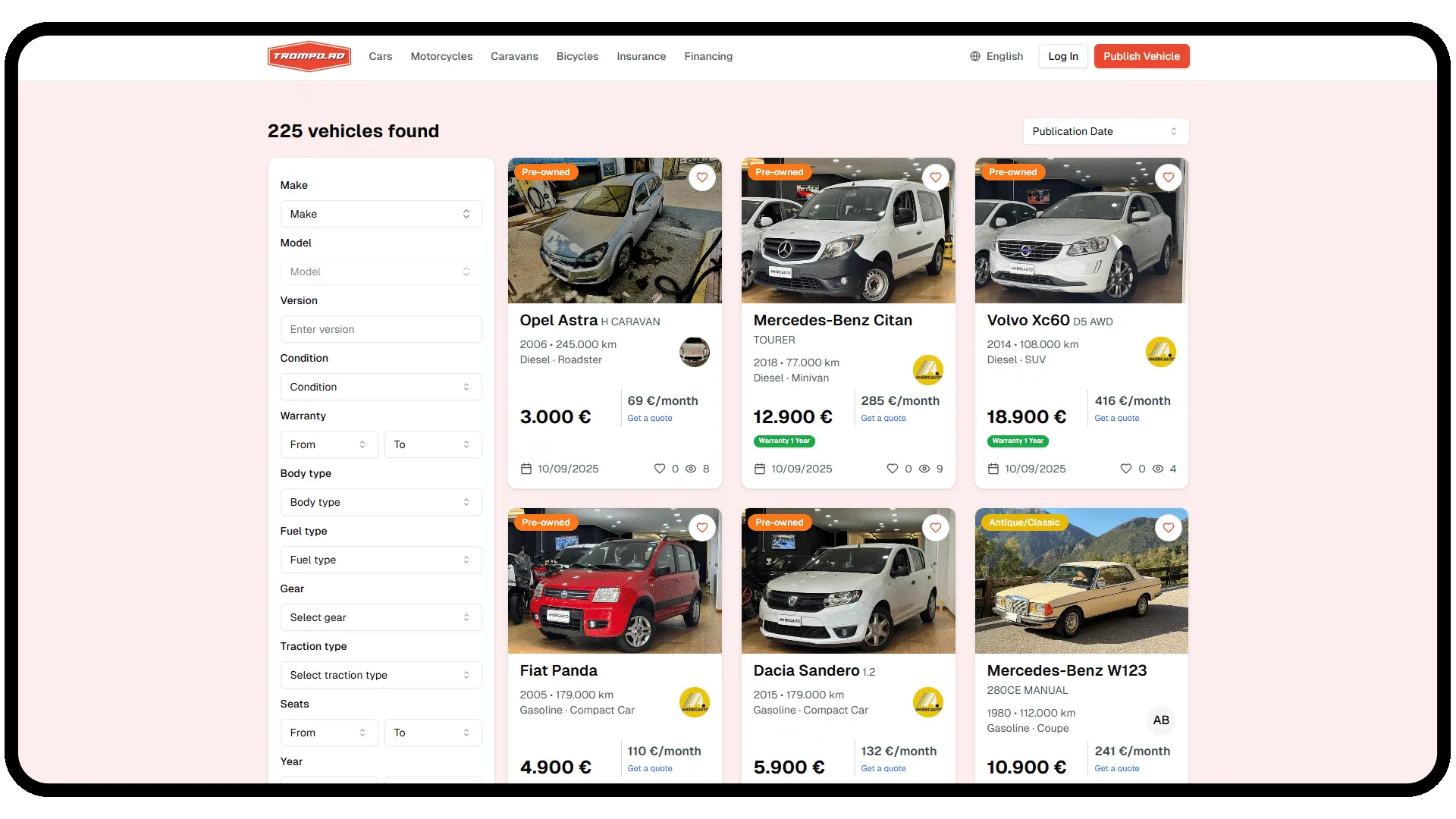Viewport: 1456px width, 819px height.
Task: Favorite the Volvo Xc60 listing
Action: 1169,177
